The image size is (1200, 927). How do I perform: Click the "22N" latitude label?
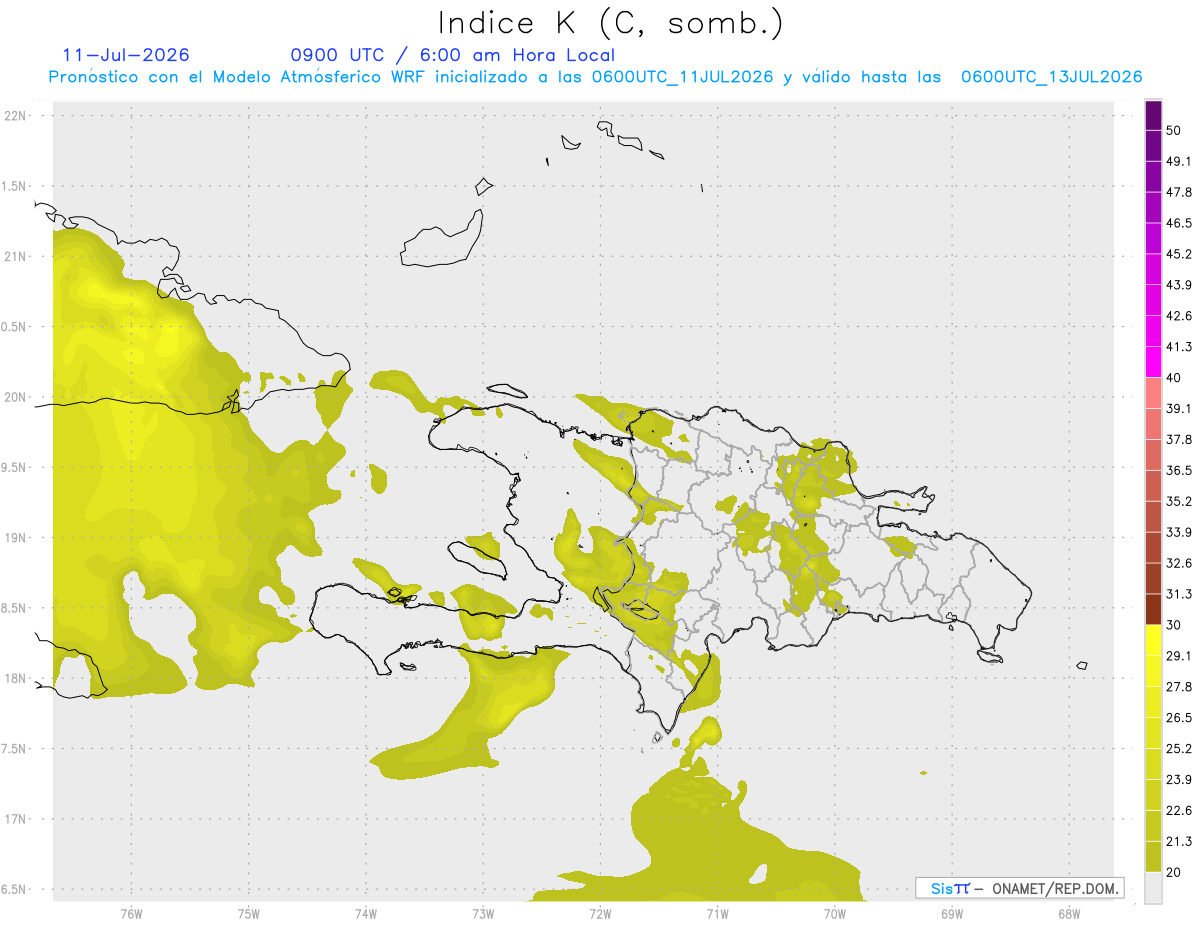coord(17,115)
